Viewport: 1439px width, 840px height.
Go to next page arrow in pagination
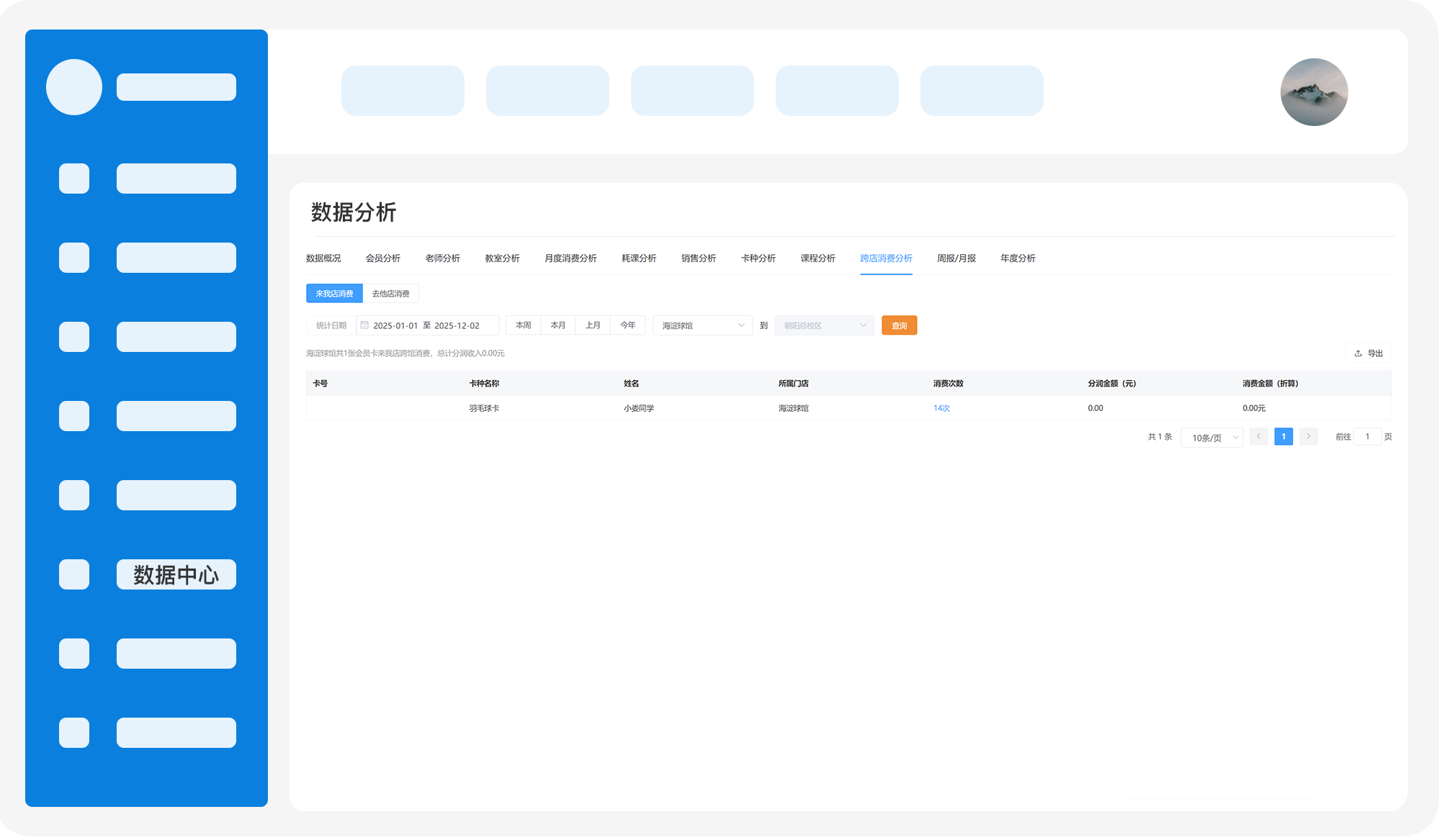click(x=1309, y=437)
